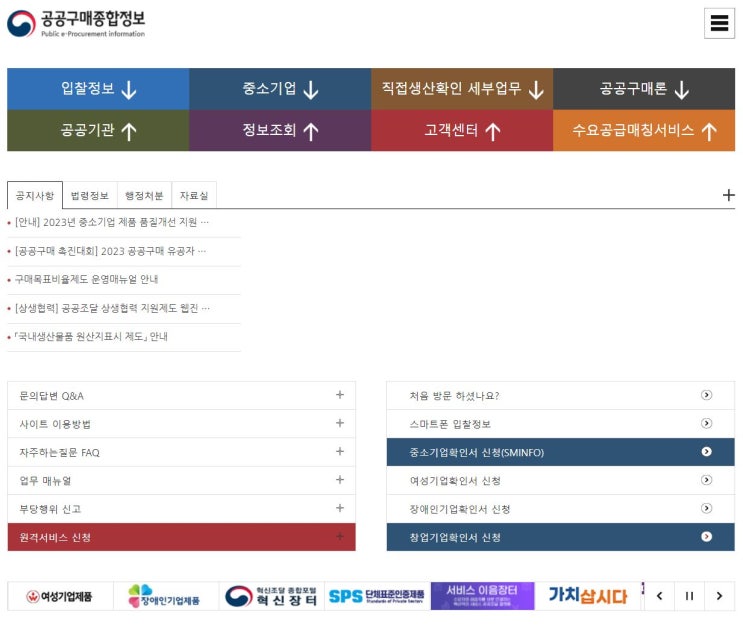This screenshot has width=743, height=628.
Task: Open the 상생협력 공공조달 지원제도 notice
Action: point(112,309)
